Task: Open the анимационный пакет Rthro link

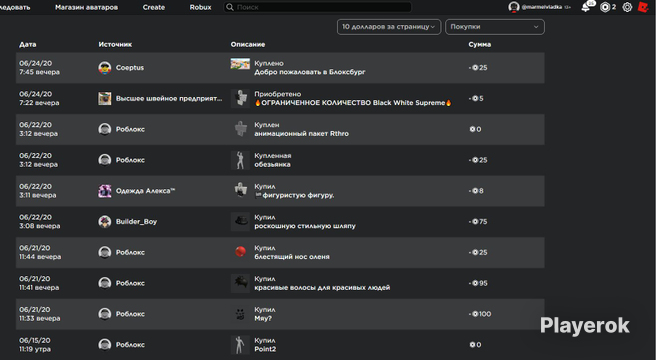Action: click(301, 134)
